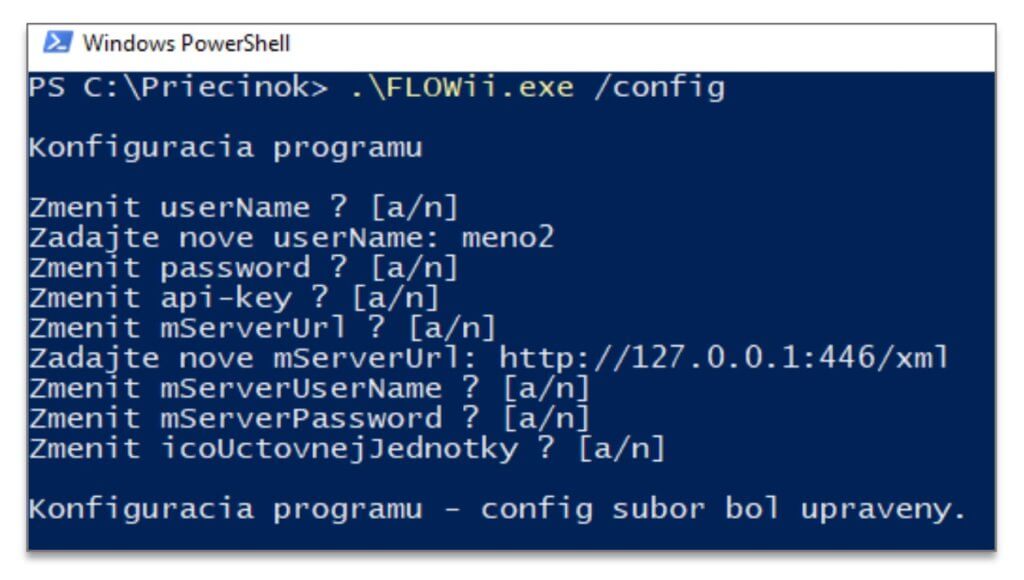Click the Windows PowerShell window title

coord(186,44)
